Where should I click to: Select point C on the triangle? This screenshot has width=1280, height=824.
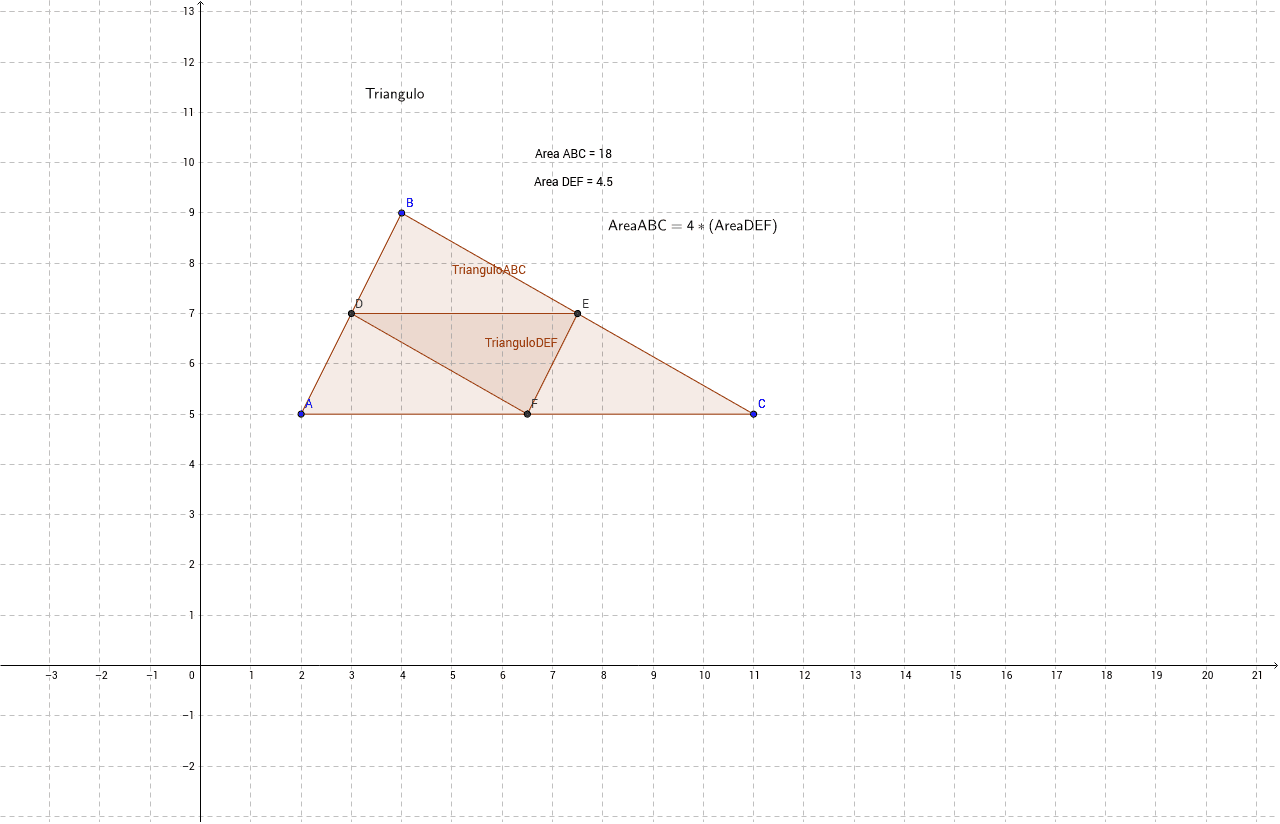753,414
